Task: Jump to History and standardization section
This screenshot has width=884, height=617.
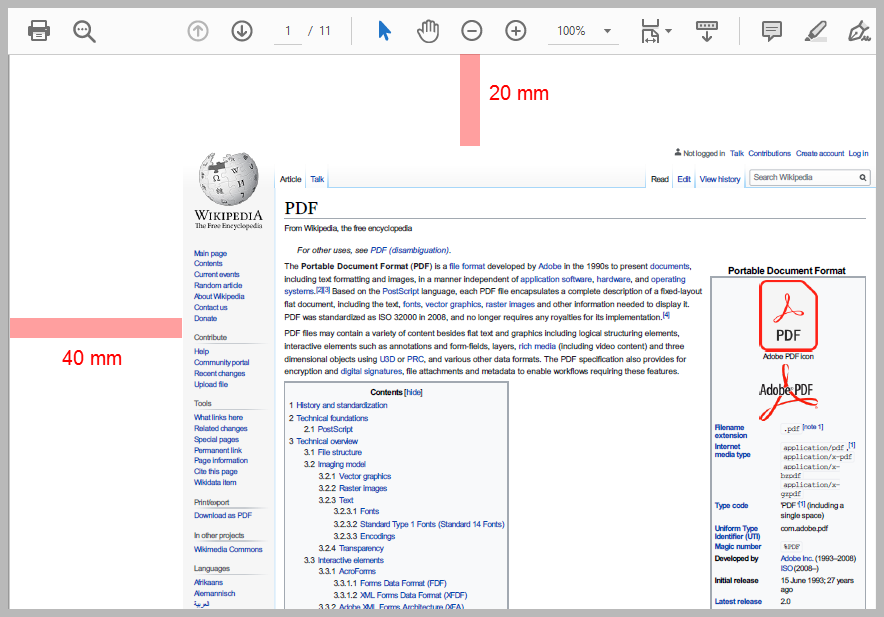Action: [342, 406]
